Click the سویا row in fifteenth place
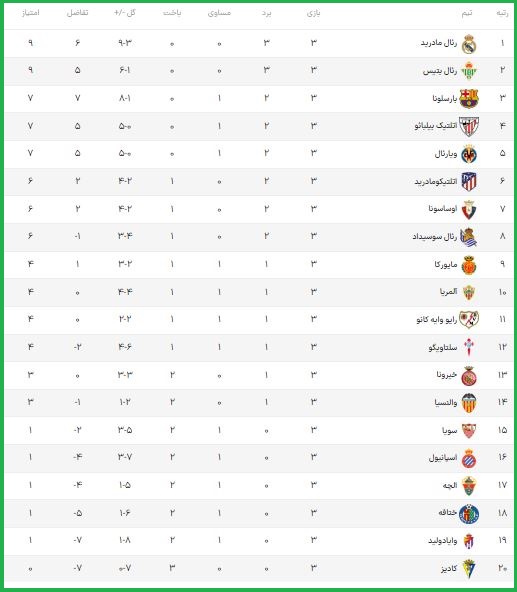Image resolution: width=517 pixels, height=592 pixels. (258, 430)
